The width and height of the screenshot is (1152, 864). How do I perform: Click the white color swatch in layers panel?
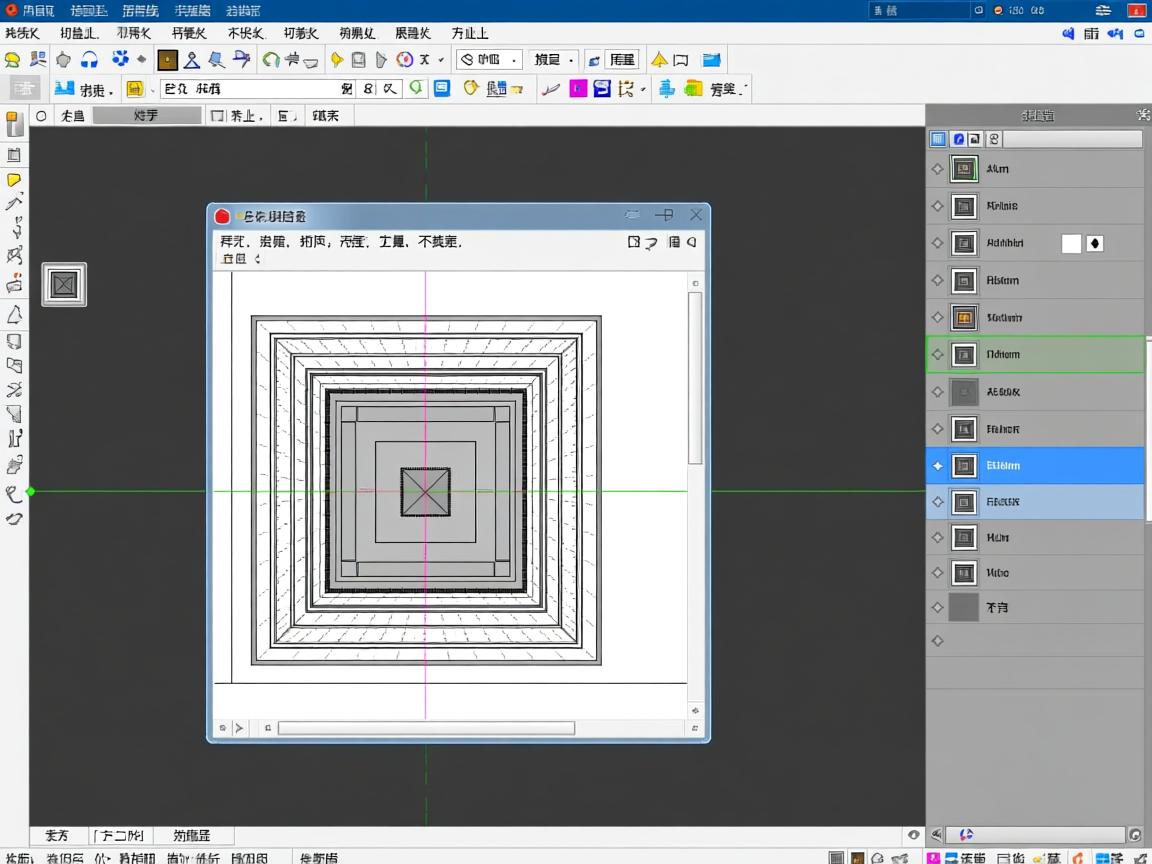1071,243
